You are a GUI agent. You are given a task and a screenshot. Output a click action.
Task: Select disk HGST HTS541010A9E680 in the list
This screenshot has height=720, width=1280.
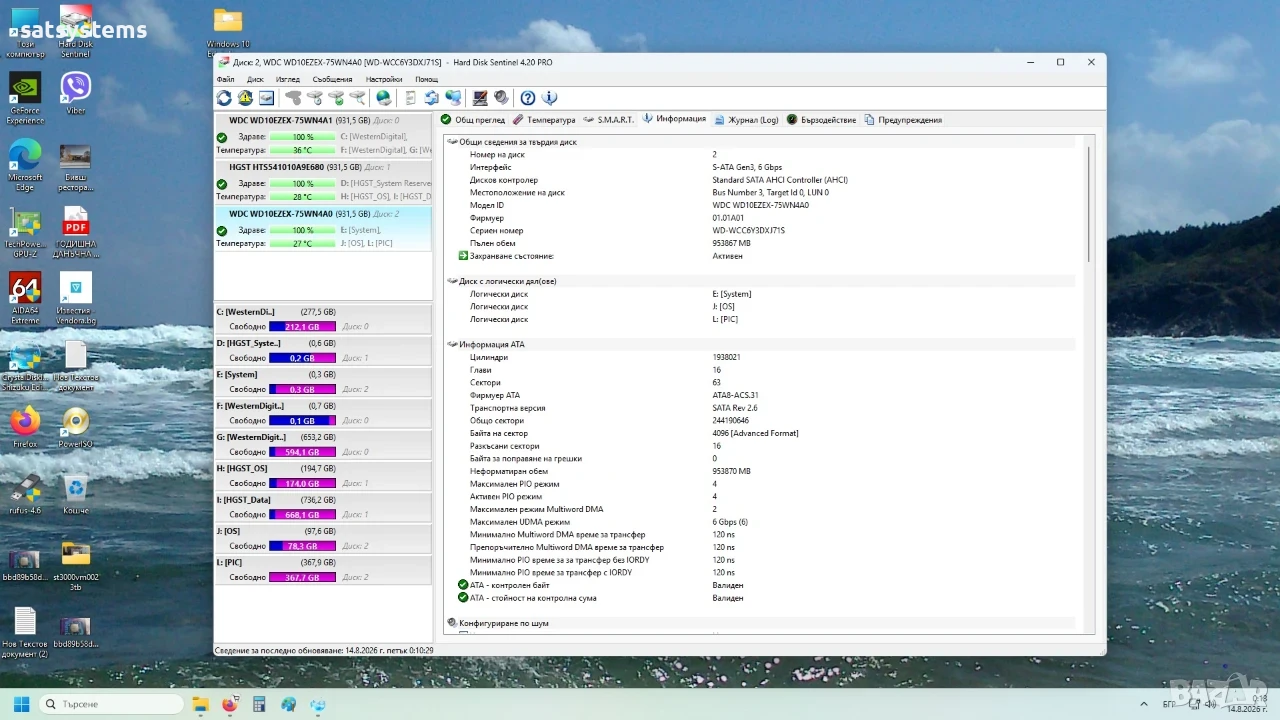tap(323, 182)
